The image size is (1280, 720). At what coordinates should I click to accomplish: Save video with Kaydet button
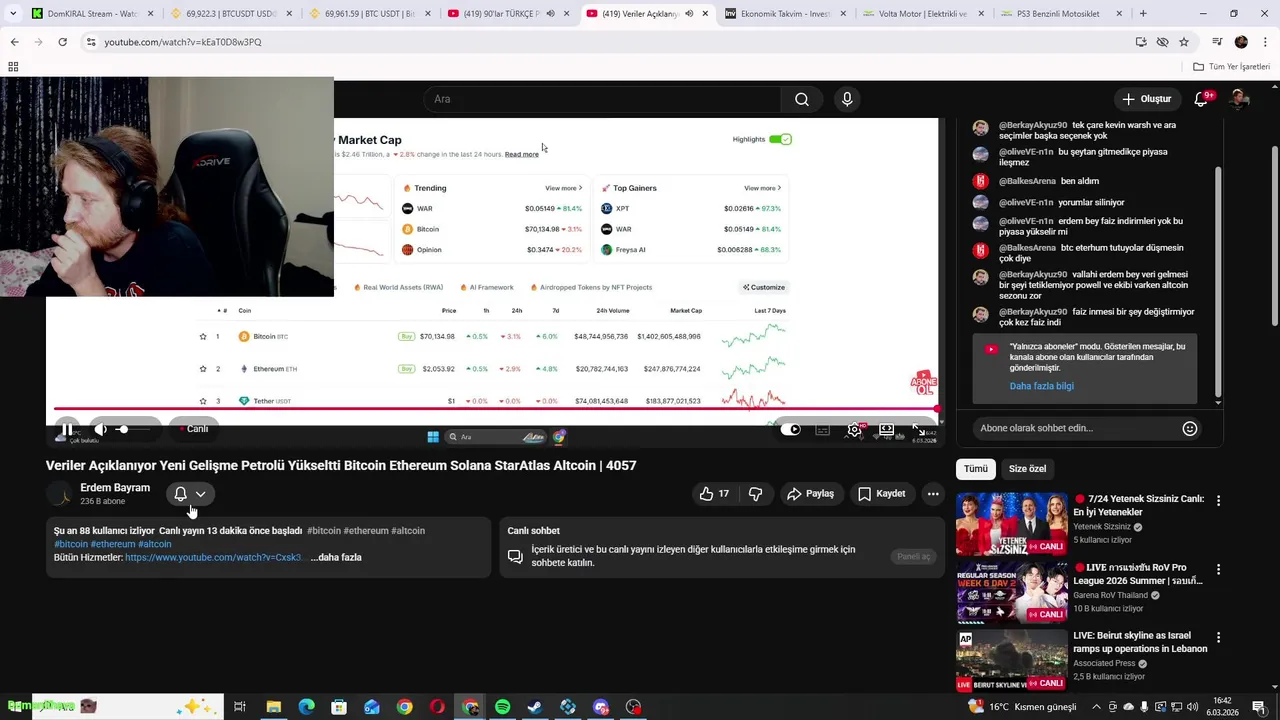[x=881, y=494]
